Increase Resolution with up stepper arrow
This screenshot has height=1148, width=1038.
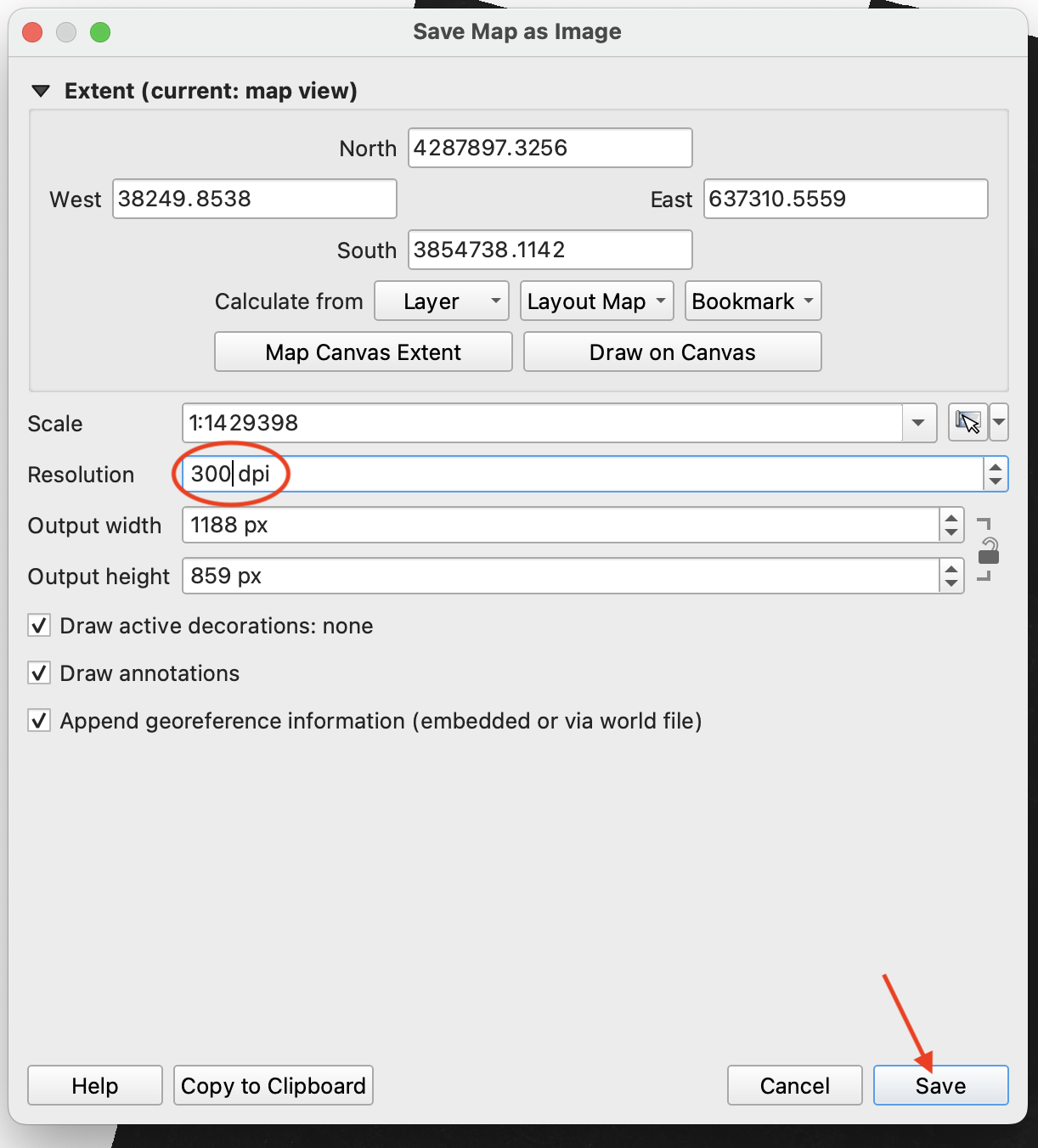pos(996,466)
